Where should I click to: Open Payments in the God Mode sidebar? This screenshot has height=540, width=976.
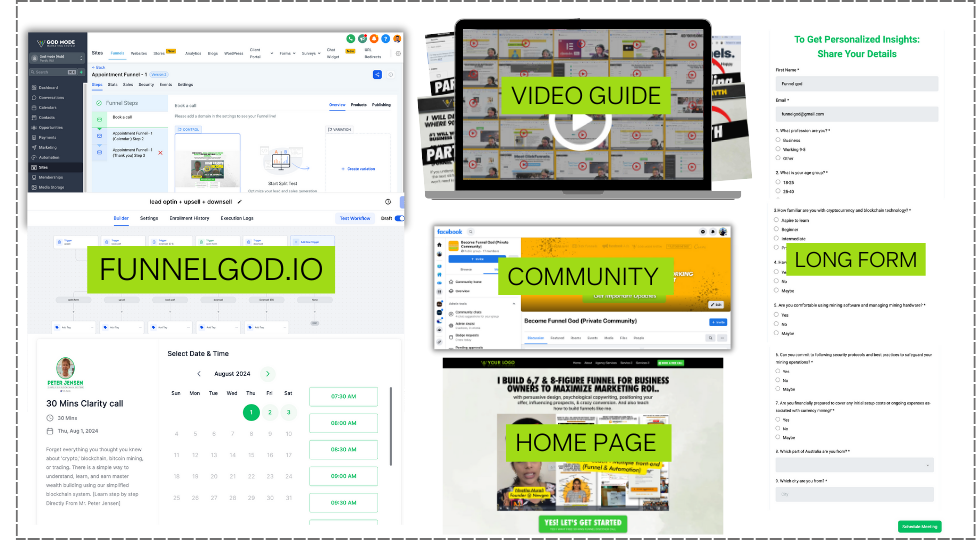(x=47, y=137)
